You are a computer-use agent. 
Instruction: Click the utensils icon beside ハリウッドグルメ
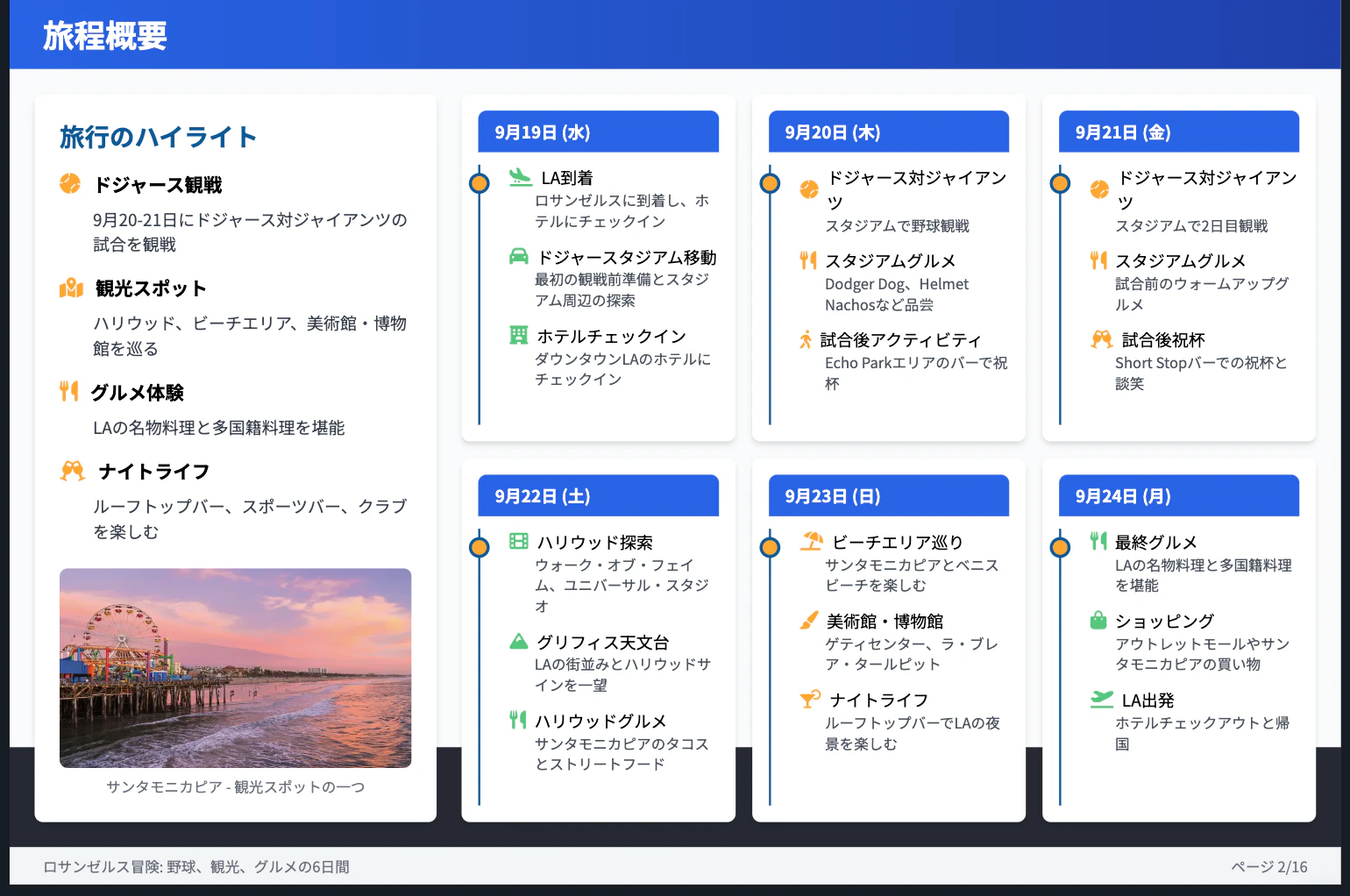click(x=518, y=720)
